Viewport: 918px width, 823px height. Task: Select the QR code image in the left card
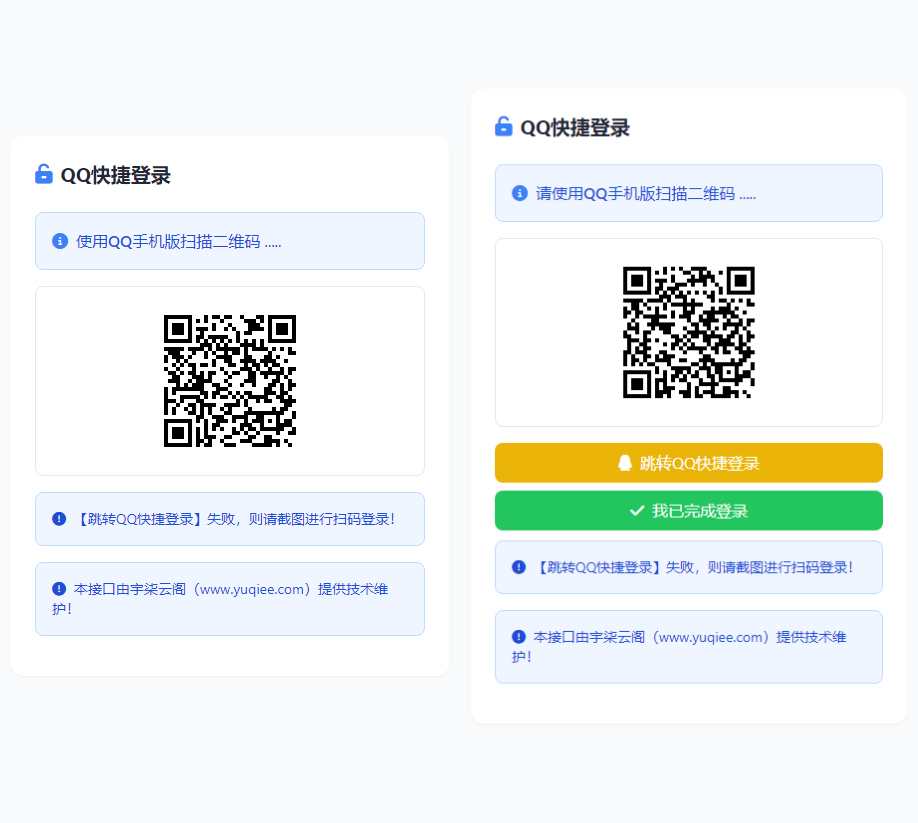point(230,381)
